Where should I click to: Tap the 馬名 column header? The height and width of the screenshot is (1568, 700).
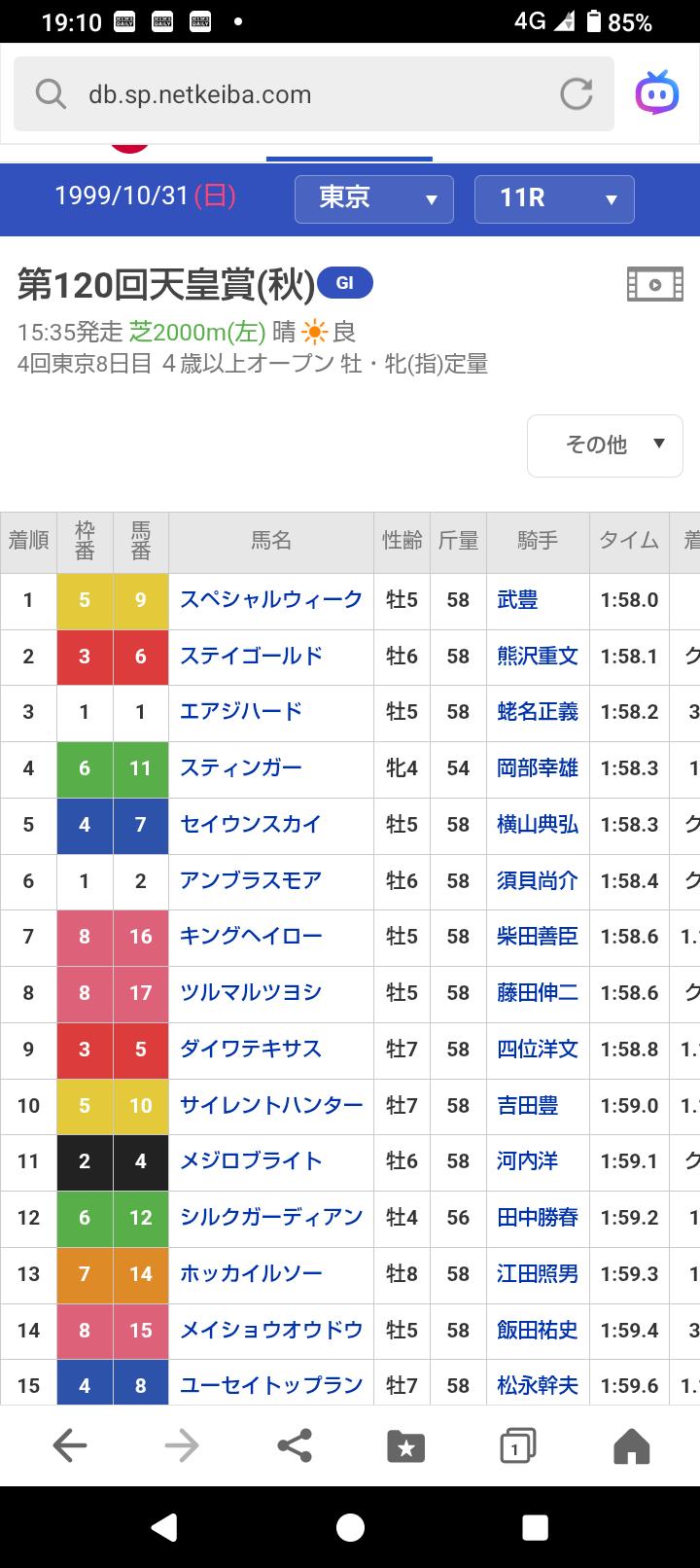(x=271, y=542)
